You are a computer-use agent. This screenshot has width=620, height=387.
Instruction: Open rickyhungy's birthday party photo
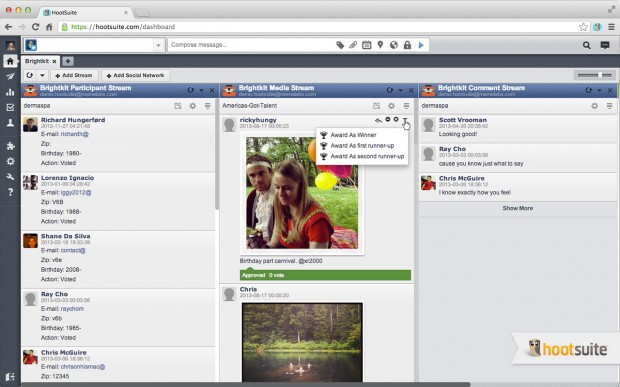302,193
